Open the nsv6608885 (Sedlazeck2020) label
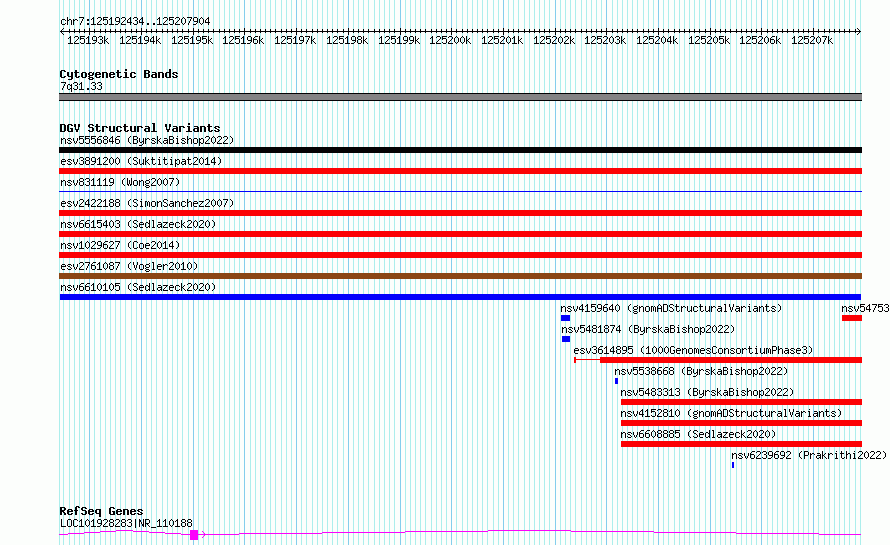This screenshot has height=545, width=890. [x=698, y=434]
